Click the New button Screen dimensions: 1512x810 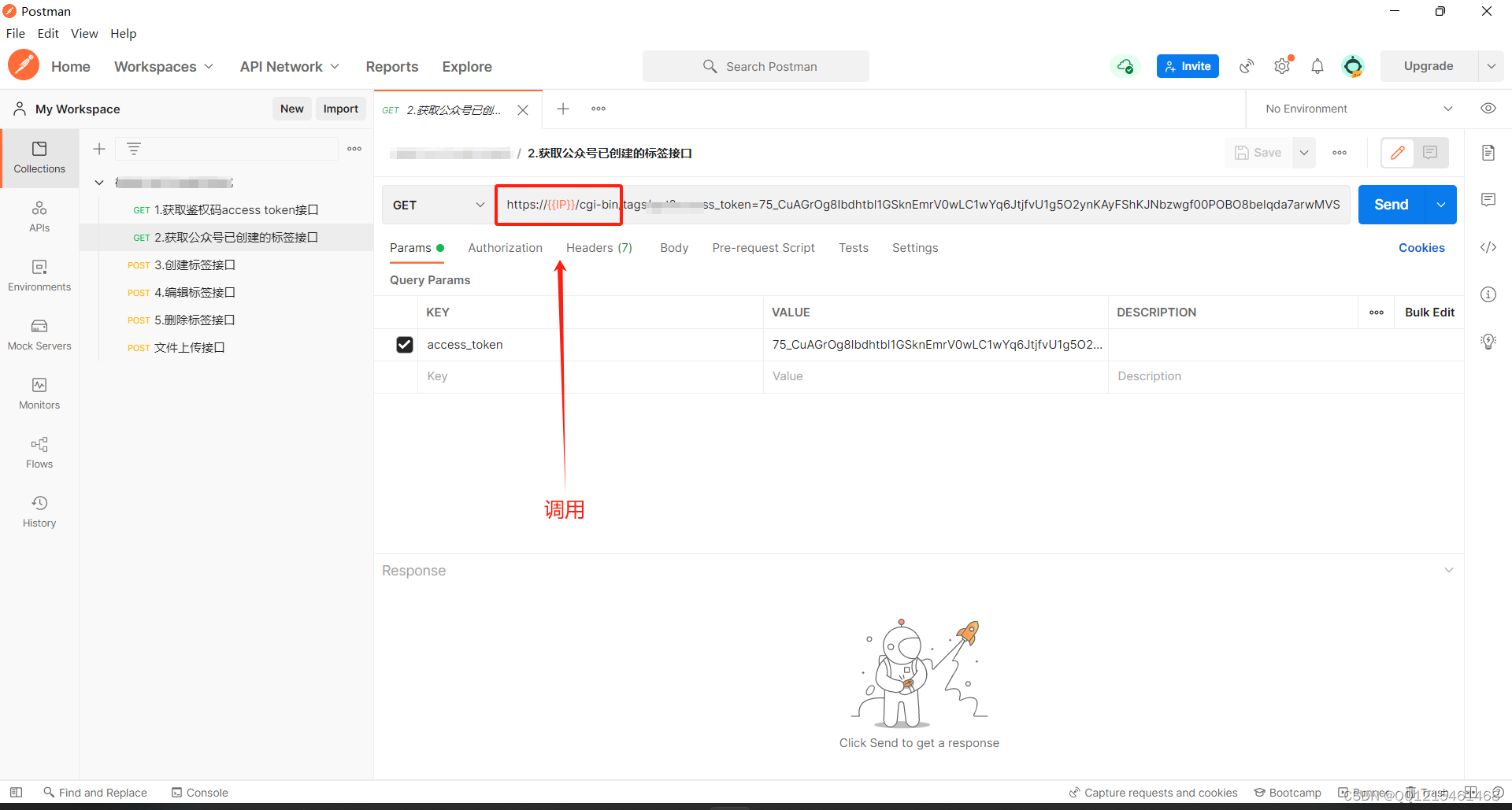[x=292, y=109]
